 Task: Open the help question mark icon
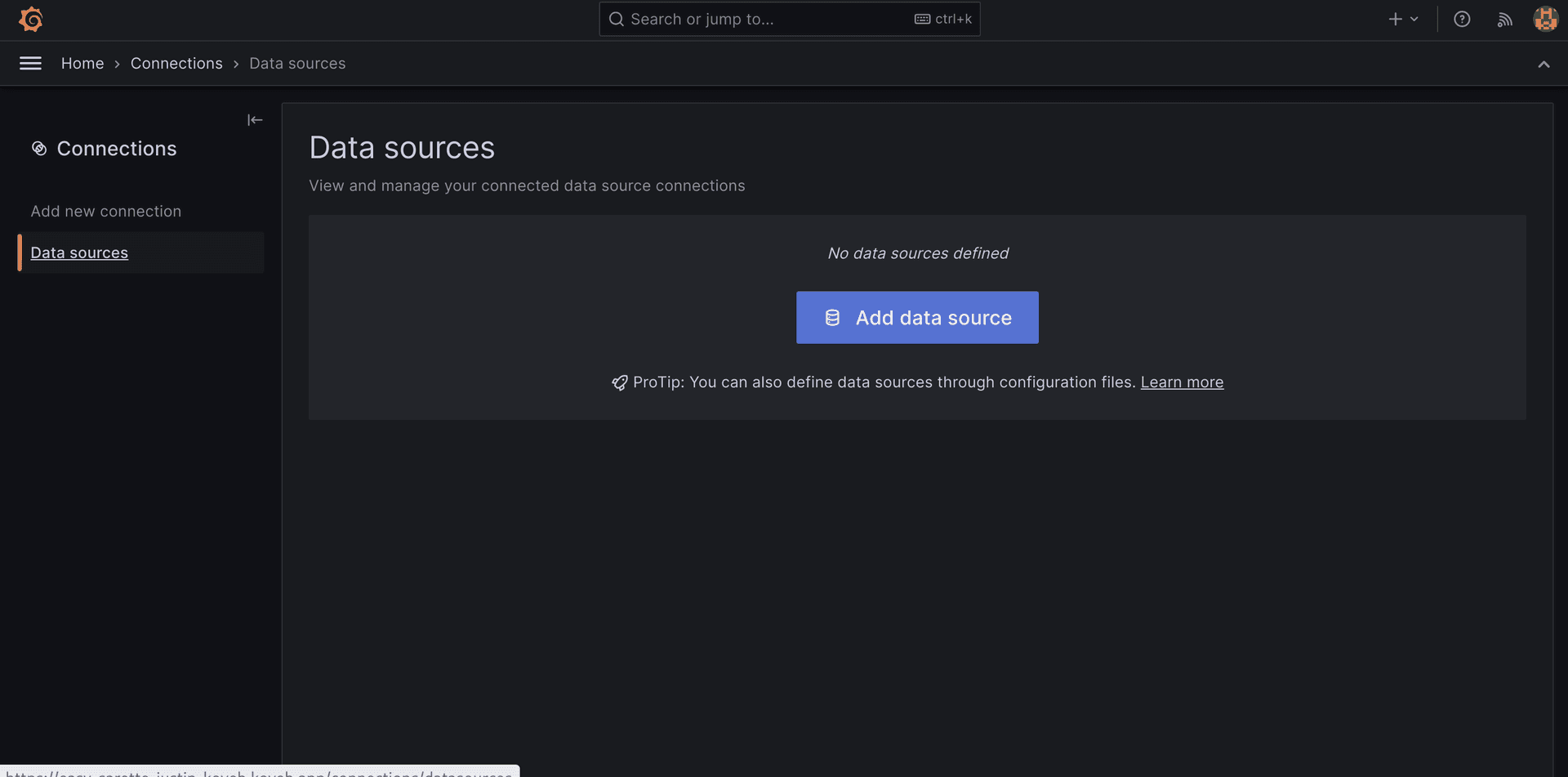1462,19
